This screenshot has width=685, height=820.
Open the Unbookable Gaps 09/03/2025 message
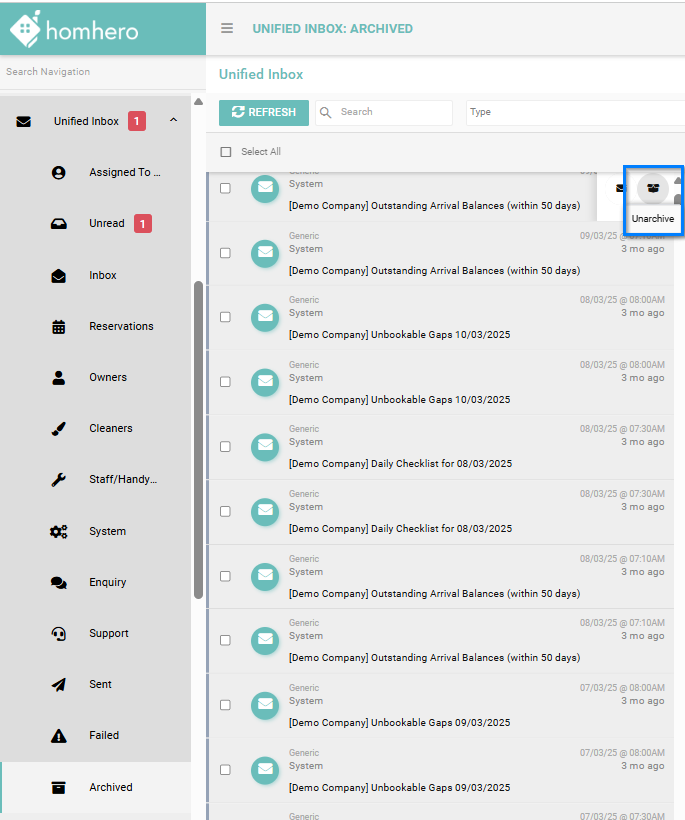click(399, 722)
